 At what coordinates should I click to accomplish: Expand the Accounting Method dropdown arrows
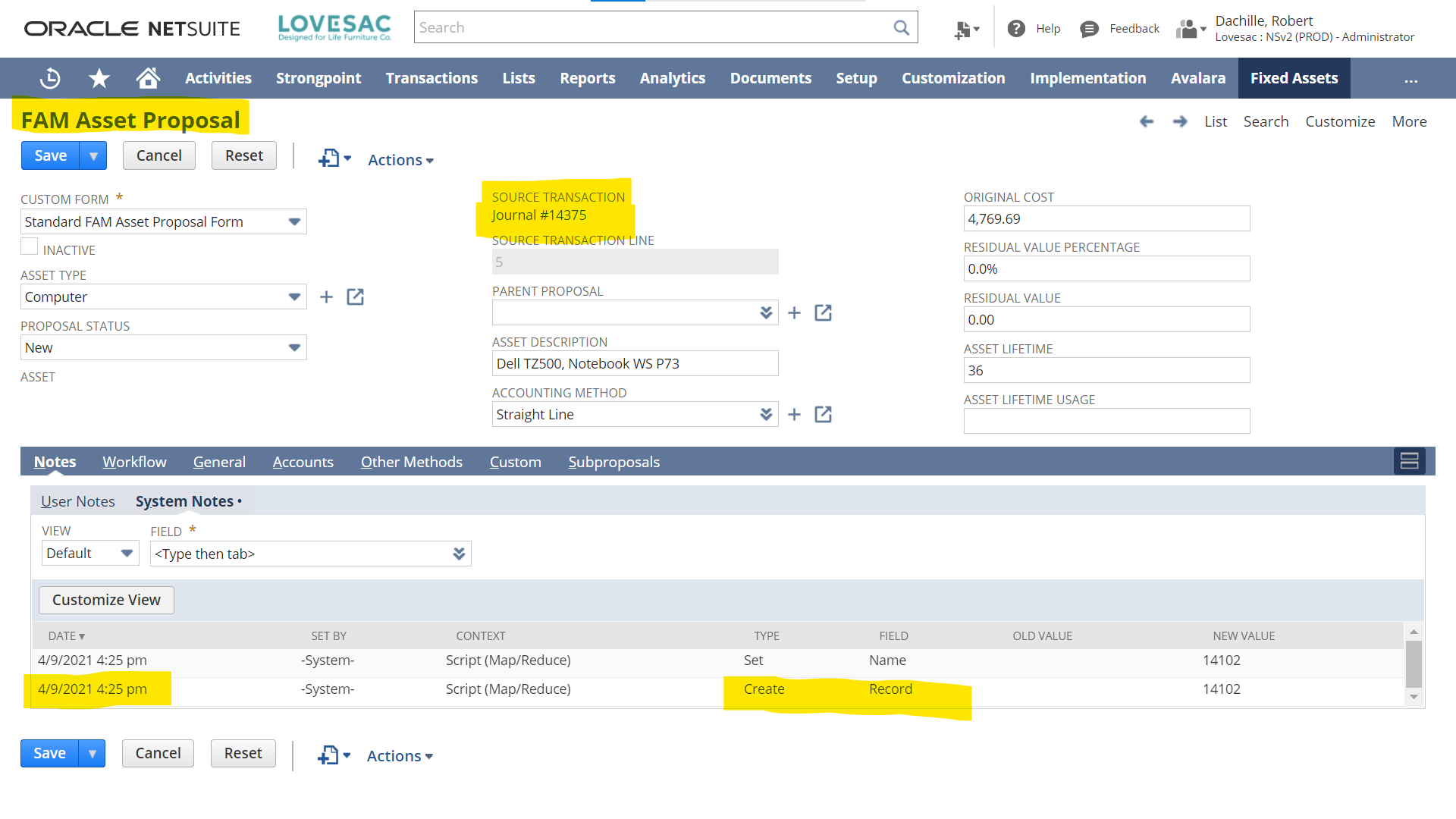[x=766, y=415]
